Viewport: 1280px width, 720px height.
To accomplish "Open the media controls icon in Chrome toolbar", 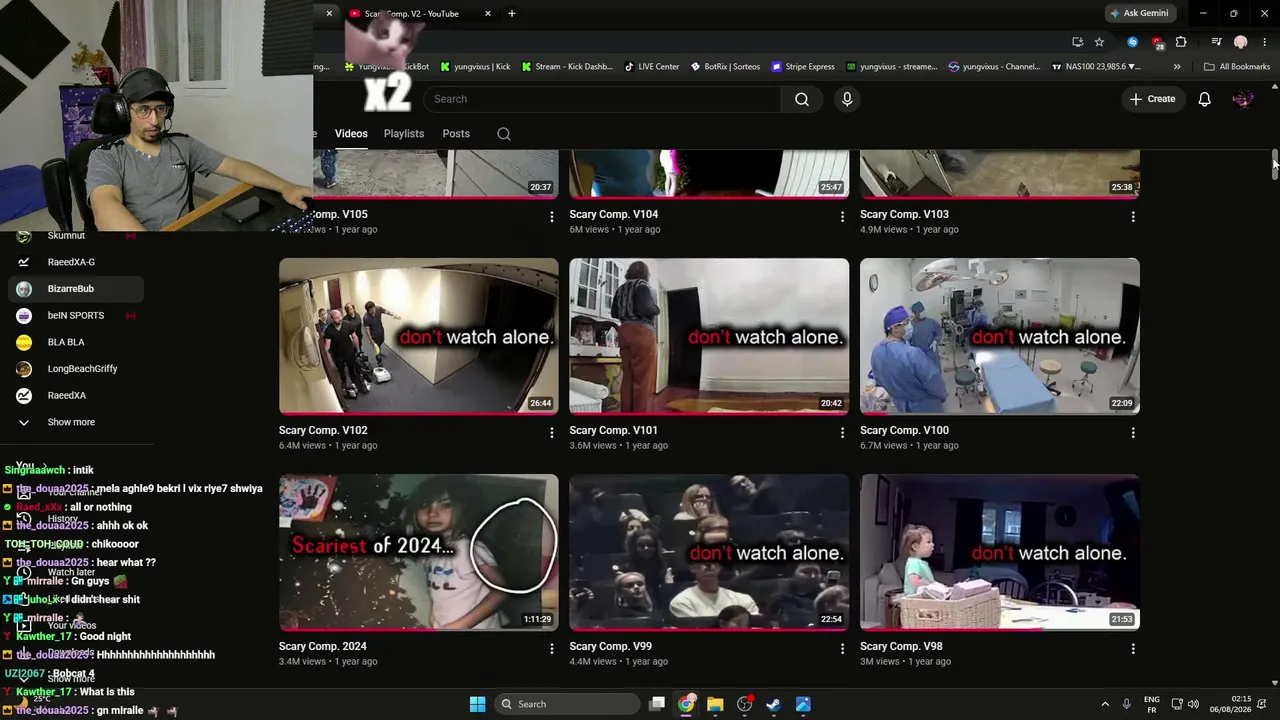I will 1216,42.
